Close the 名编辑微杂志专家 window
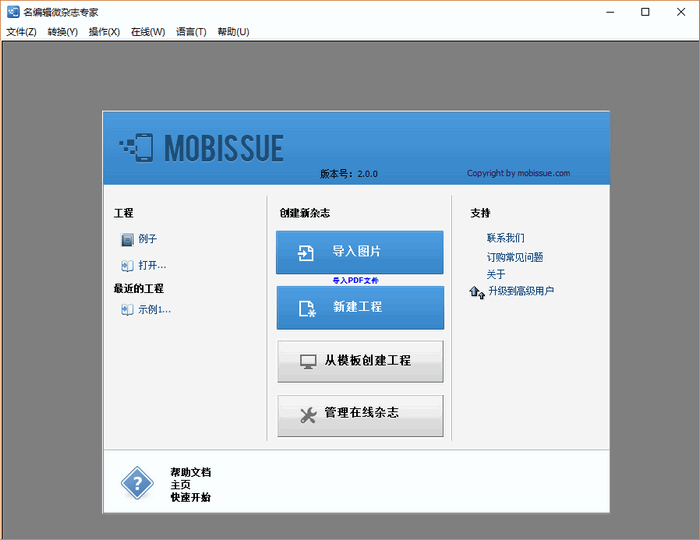The width and height of the screenshot is (700, 540). point(681,12)
